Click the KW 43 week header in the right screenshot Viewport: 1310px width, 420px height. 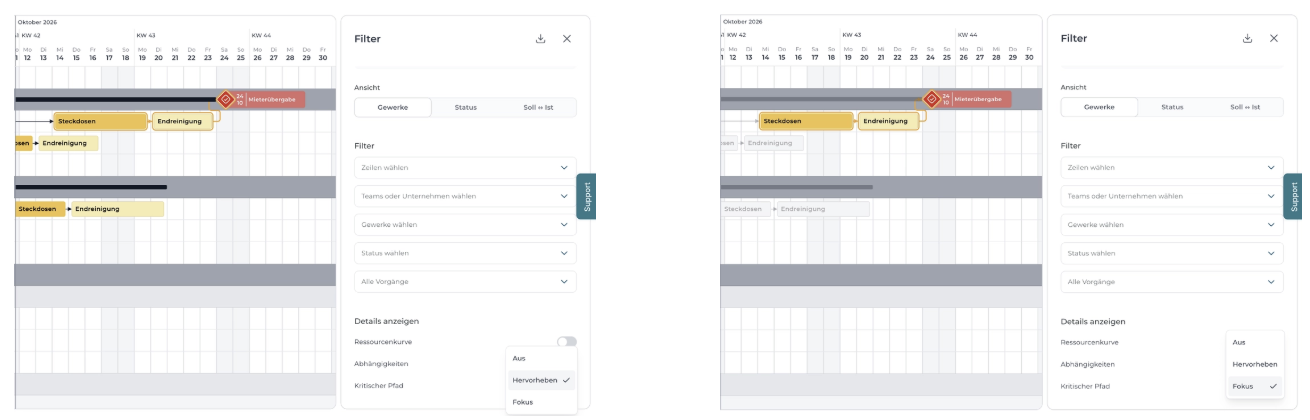pyautogui.click(x=851, y=35)
